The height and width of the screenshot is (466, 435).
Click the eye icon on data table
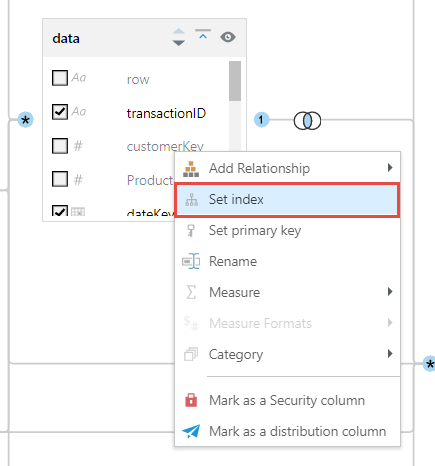click(x=228, y=37)
